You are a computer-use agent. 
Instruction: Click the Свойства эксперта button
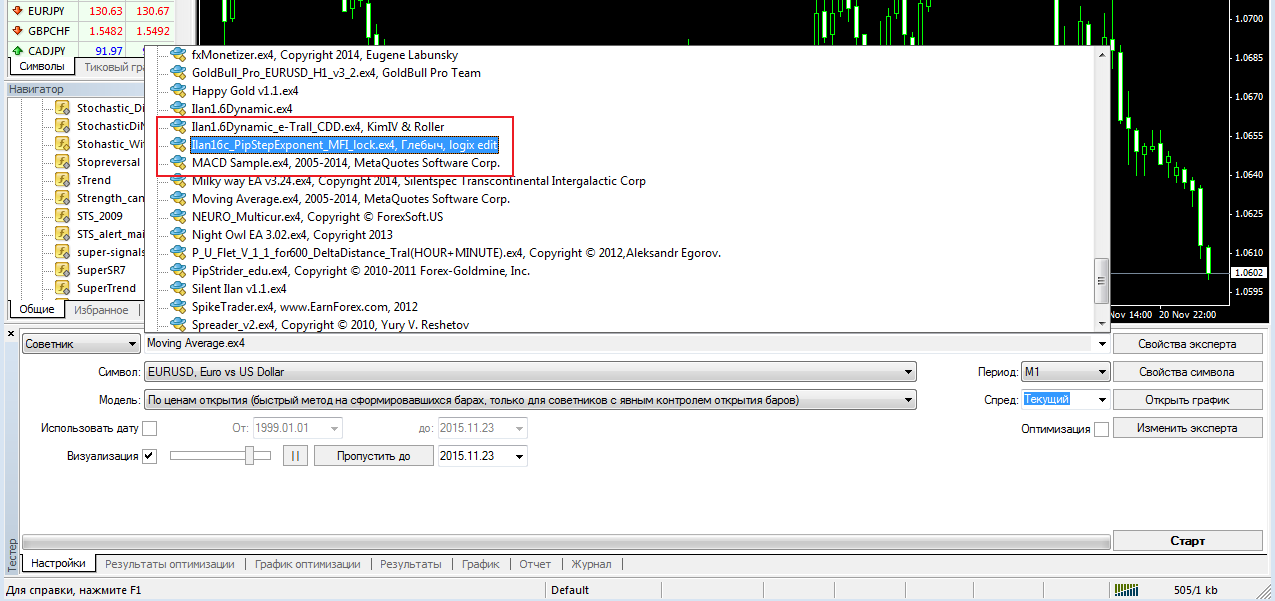point(1187,344)
